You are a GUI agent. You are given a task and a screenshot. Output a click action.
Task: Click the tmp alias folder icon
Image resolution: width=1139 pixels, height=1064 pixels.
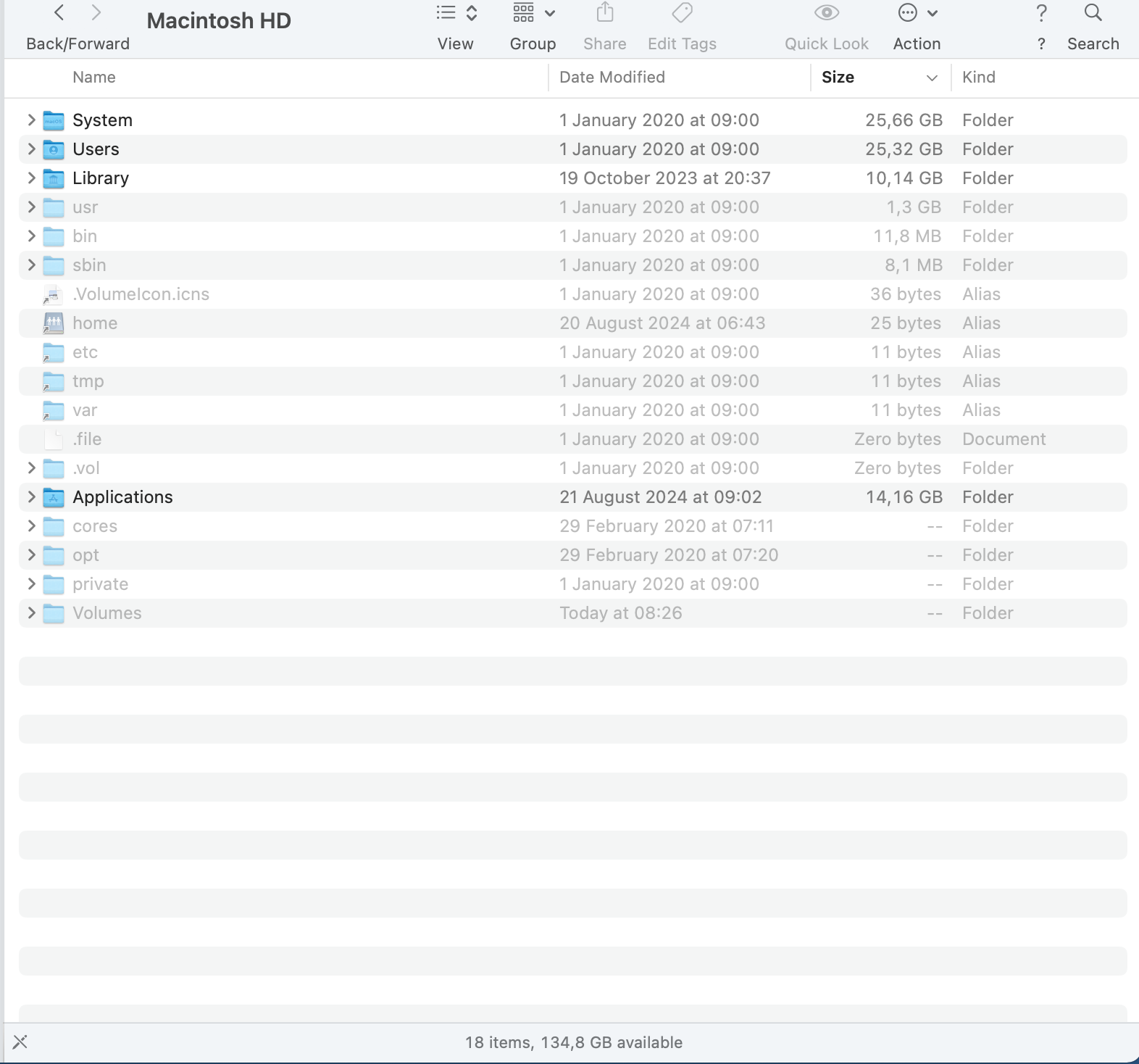(x=54, y=381)
